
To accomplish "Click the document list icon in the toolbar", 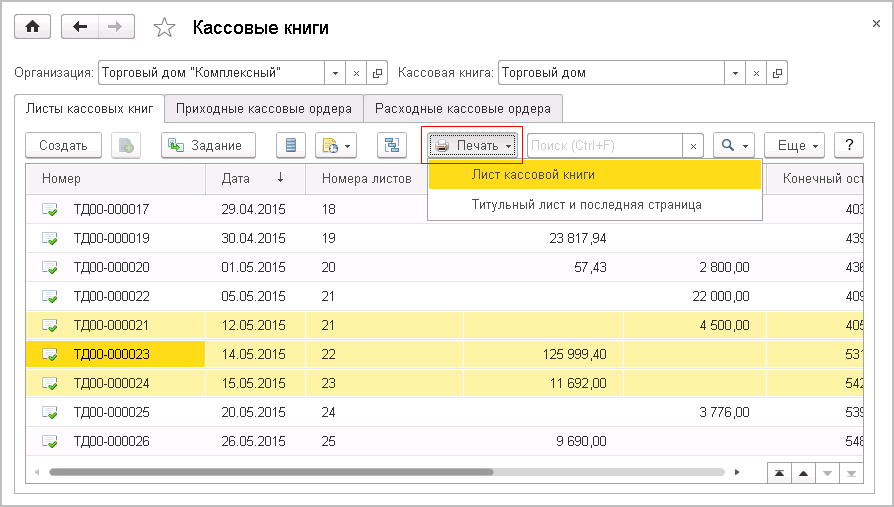I will 291,145.
